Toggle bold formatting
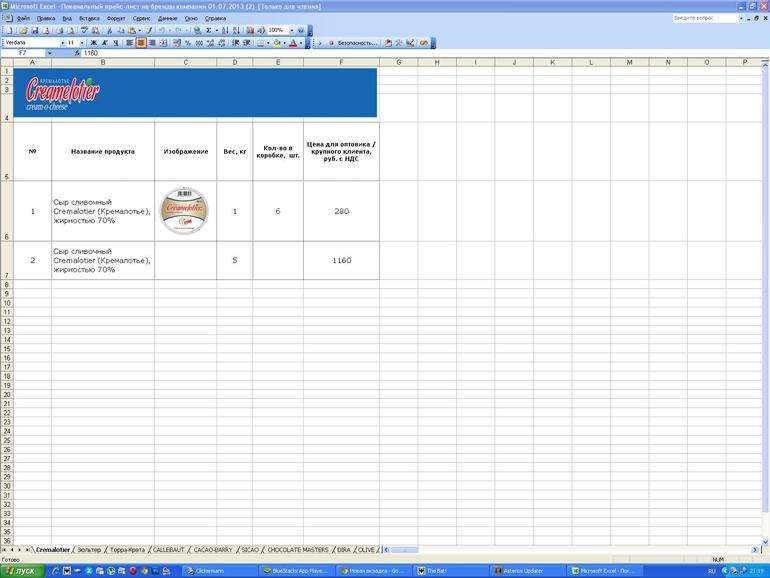Viewport: 770px width, 578px height. point(93,43)
